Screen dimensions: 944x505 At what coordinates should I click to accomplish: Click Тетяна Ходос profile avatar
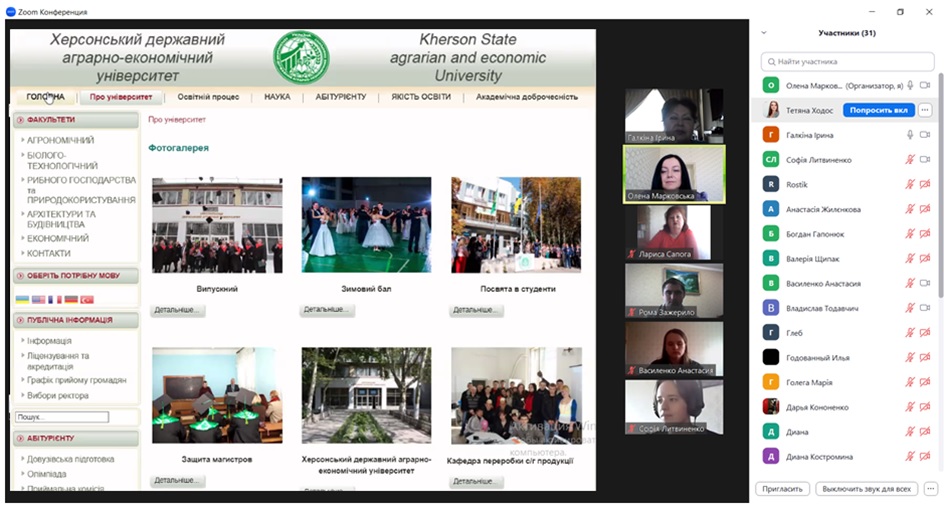coord(771,110)
